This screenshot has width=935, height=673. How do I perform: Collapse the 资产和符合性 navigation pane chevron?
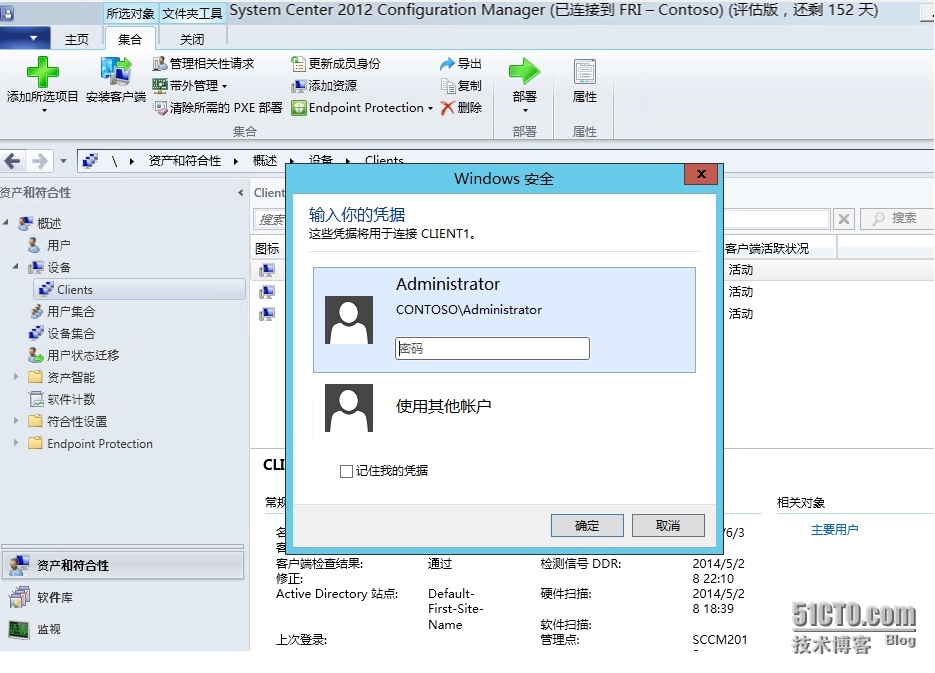click(240, 193)
